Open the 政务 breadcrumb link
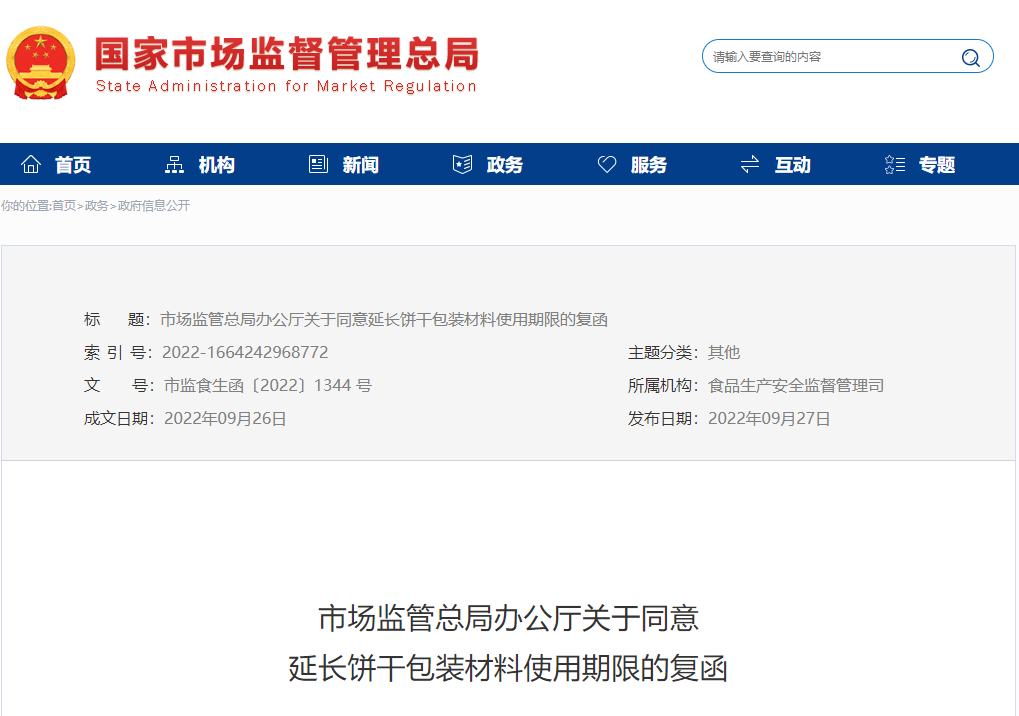This screenshot has width=1019, height=716. point(95,206)
